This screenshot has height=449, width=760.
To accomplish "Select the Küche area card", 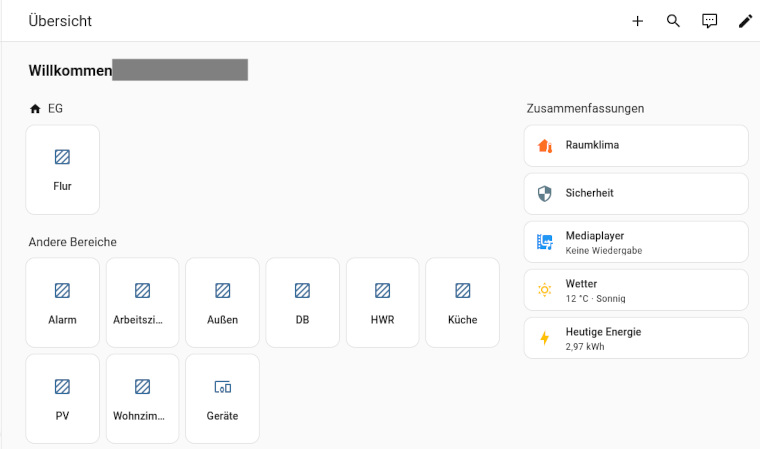I will (x=462, y=303).
